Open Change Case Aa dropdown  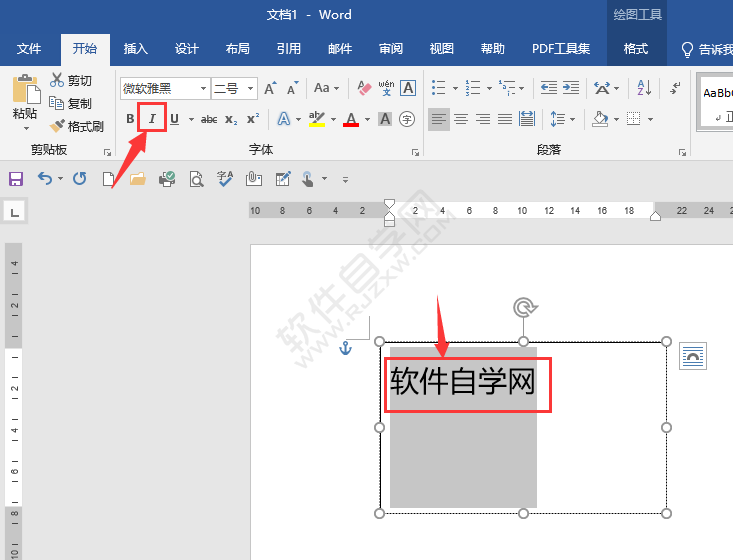(326, 88)
